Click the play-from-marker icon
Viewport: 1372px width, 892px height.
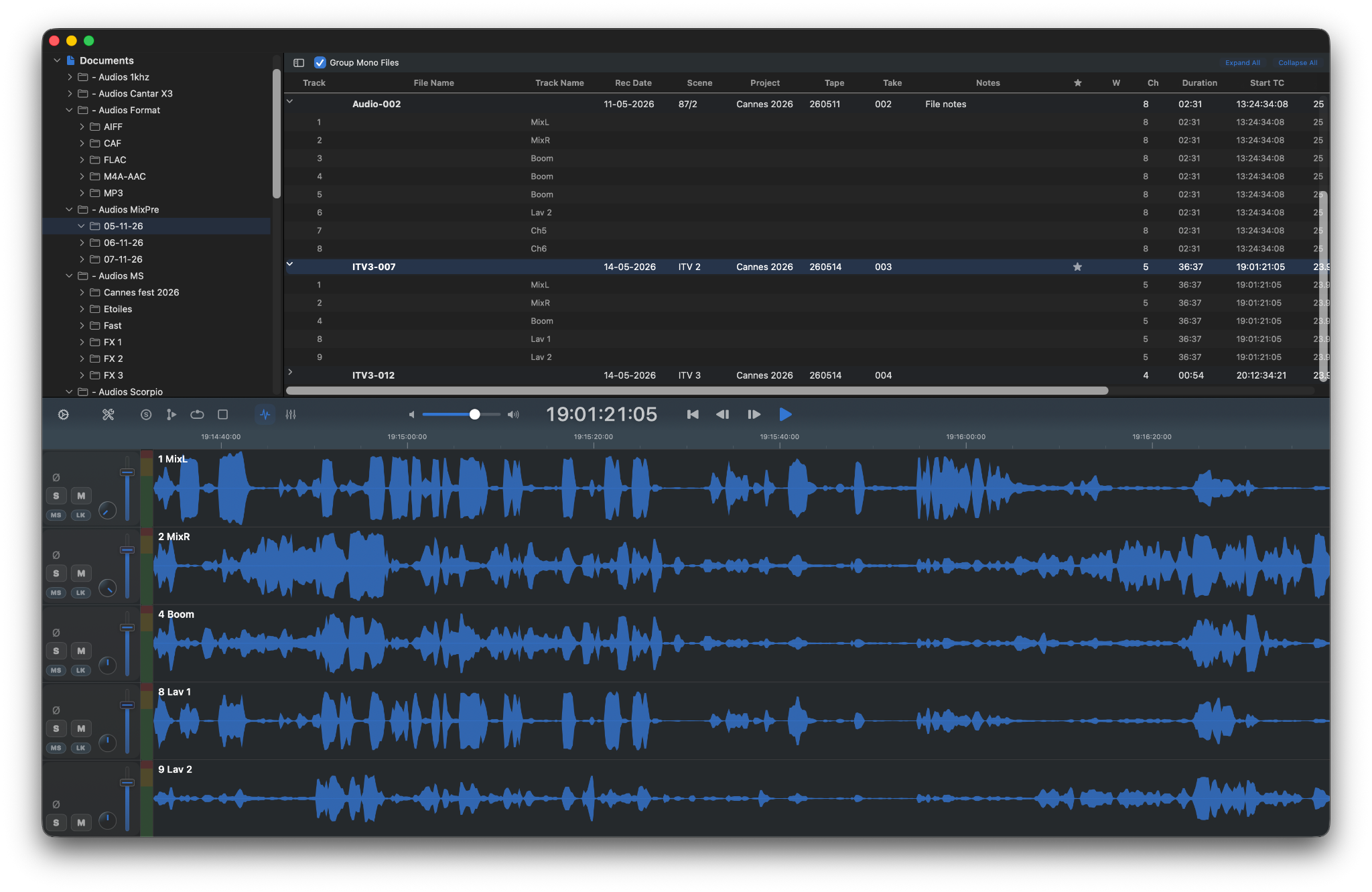click(x=171, y=415)
